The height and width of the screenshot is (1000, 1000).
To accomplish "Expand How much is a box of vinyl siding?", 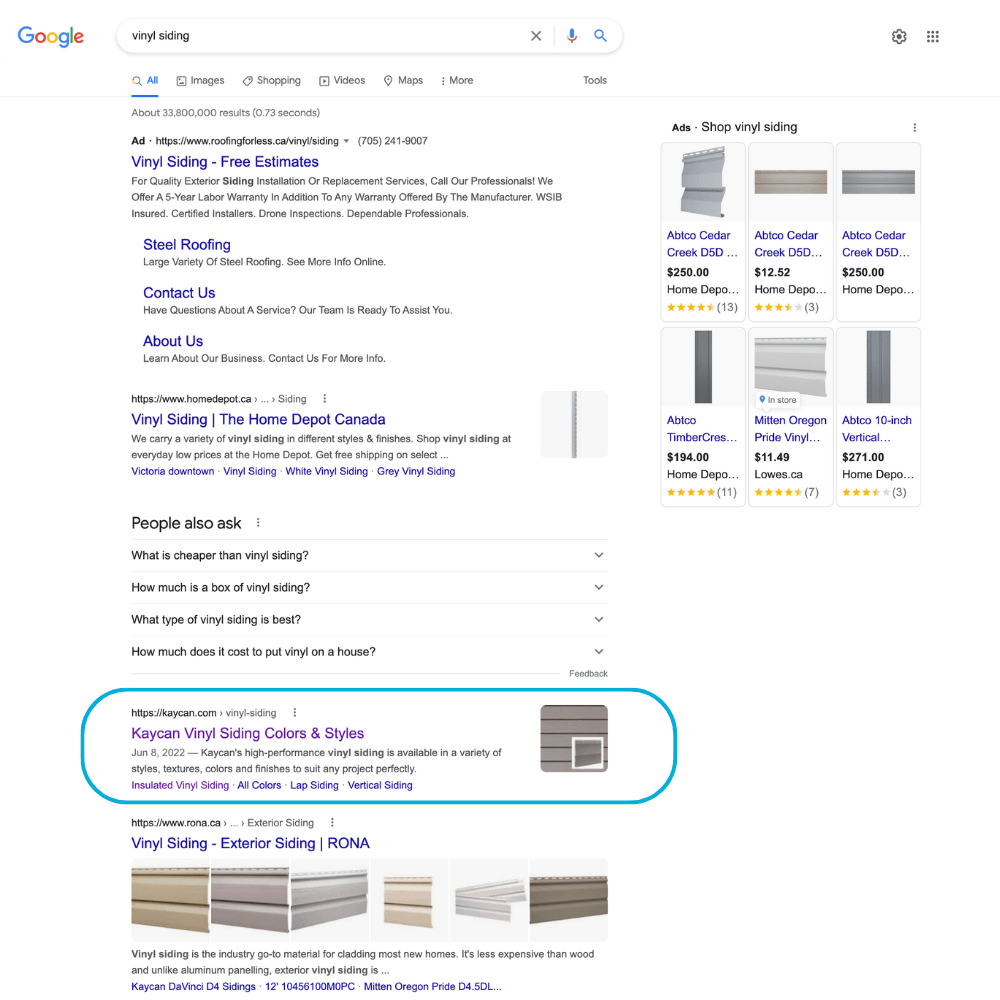I will [x=369, y=587].
